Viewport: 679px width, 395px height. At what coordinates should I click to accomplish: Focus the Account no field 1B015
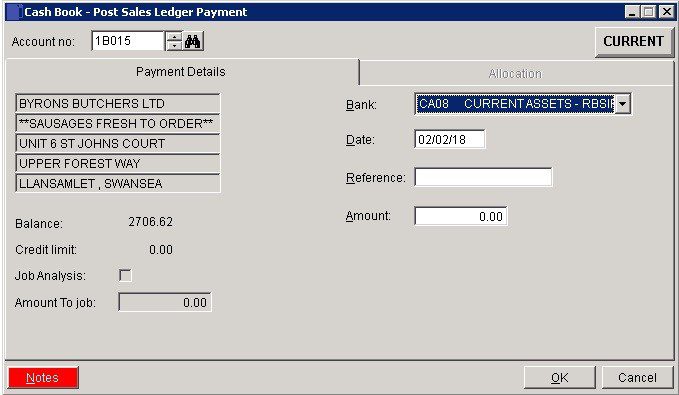[x=128, y=41]
